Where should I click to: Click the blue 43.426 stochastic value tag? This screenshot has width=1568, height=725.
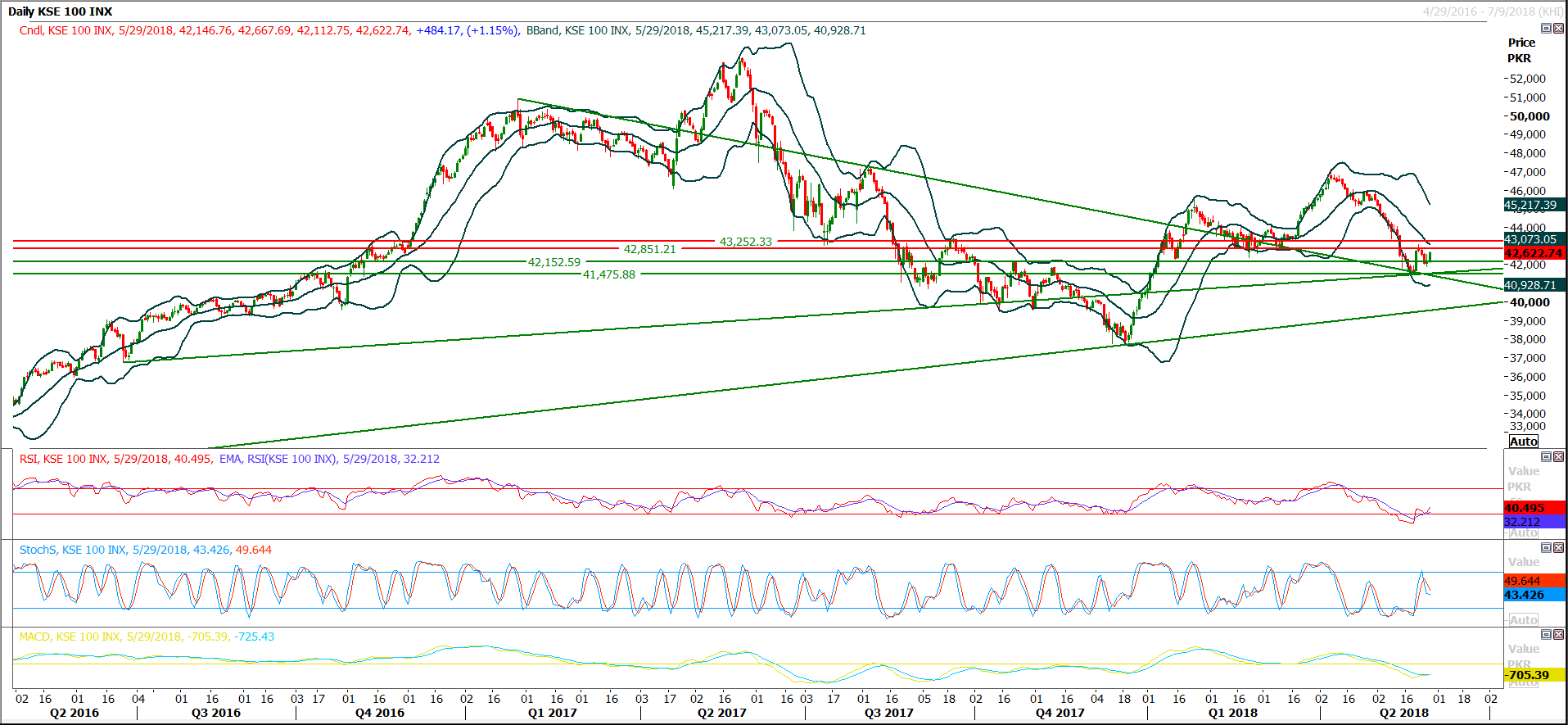1534,595
